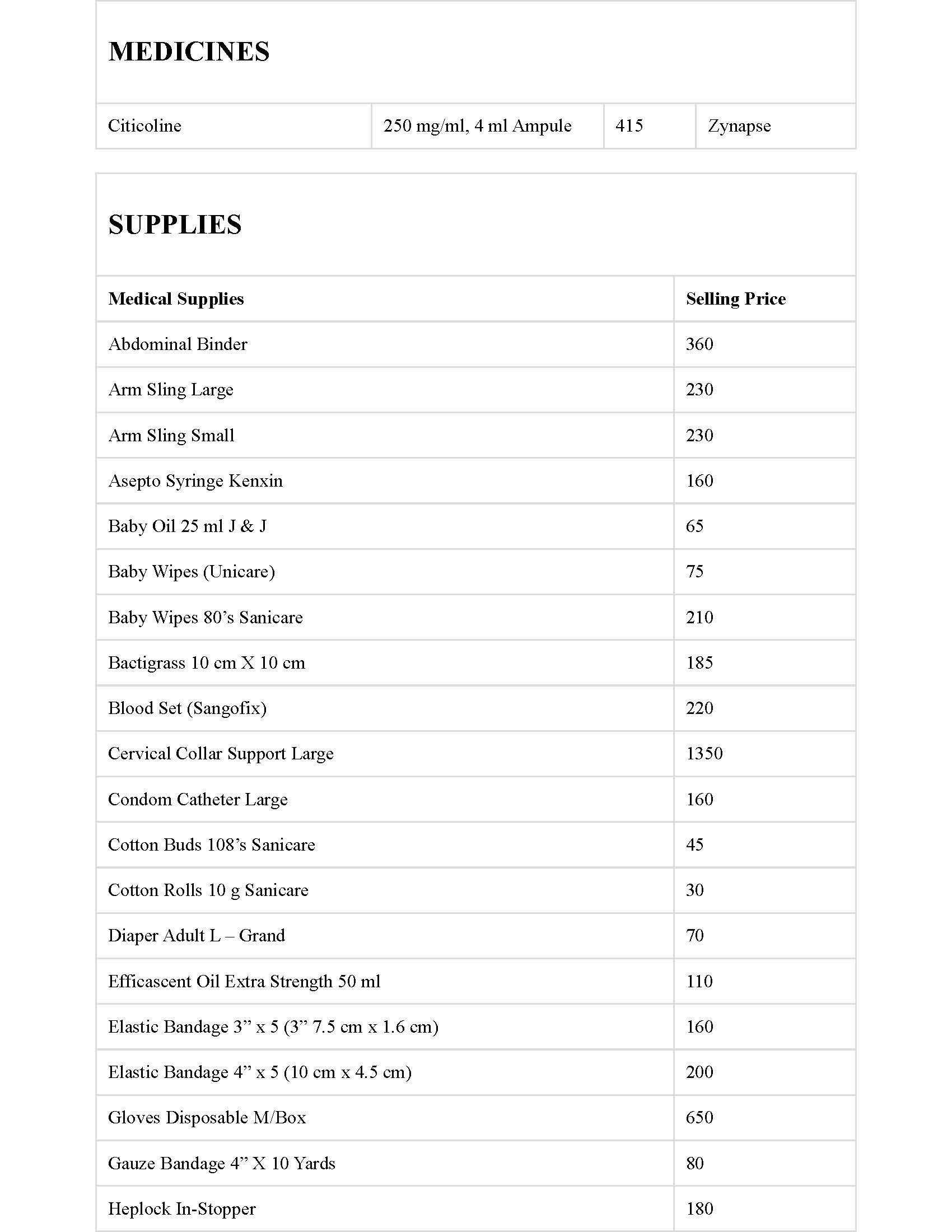Click the SUPPLIES section heading
This screenshot has height=1232, width=952.
(175, 225)
